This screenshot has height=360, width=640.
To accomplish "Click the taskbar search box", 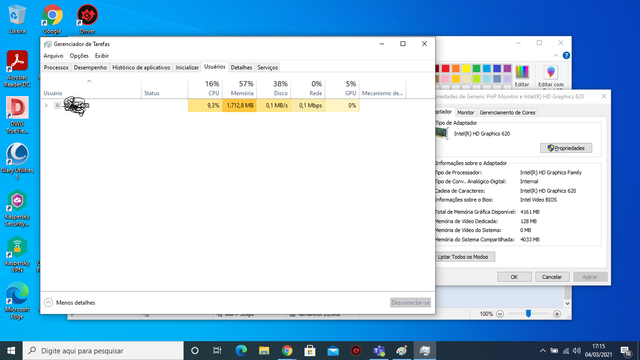I will tap(103, 351).
